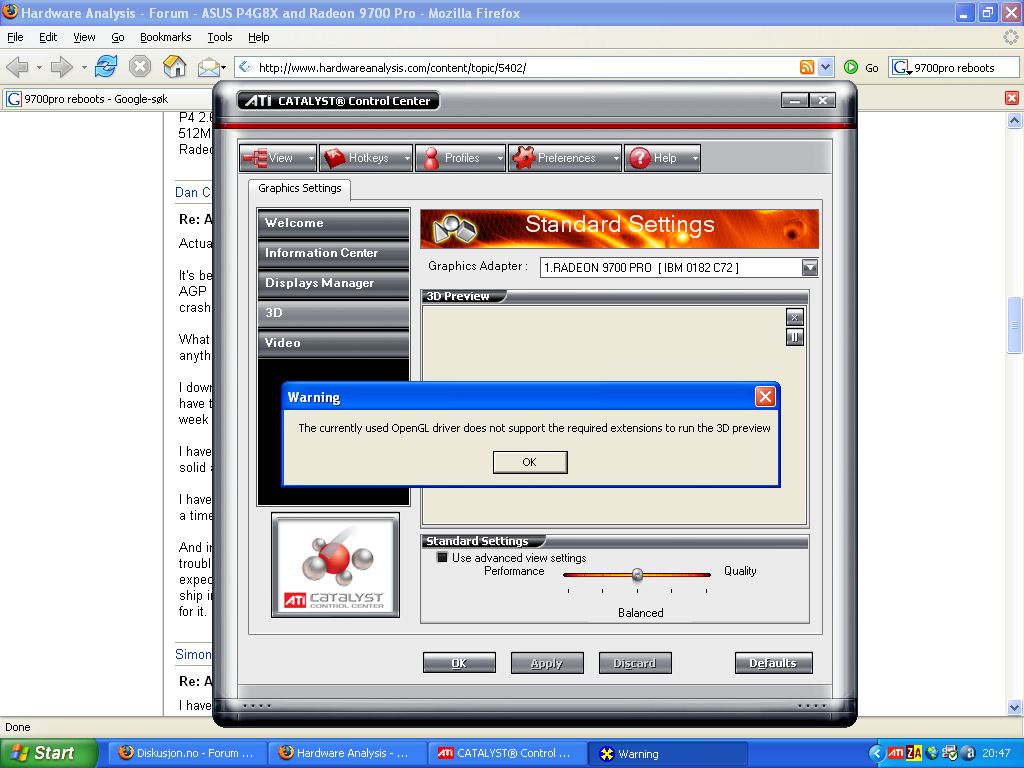Screen dimensions: 1024x768
Task: Reload the page with the refresh icon
Action: pos(106,66)
